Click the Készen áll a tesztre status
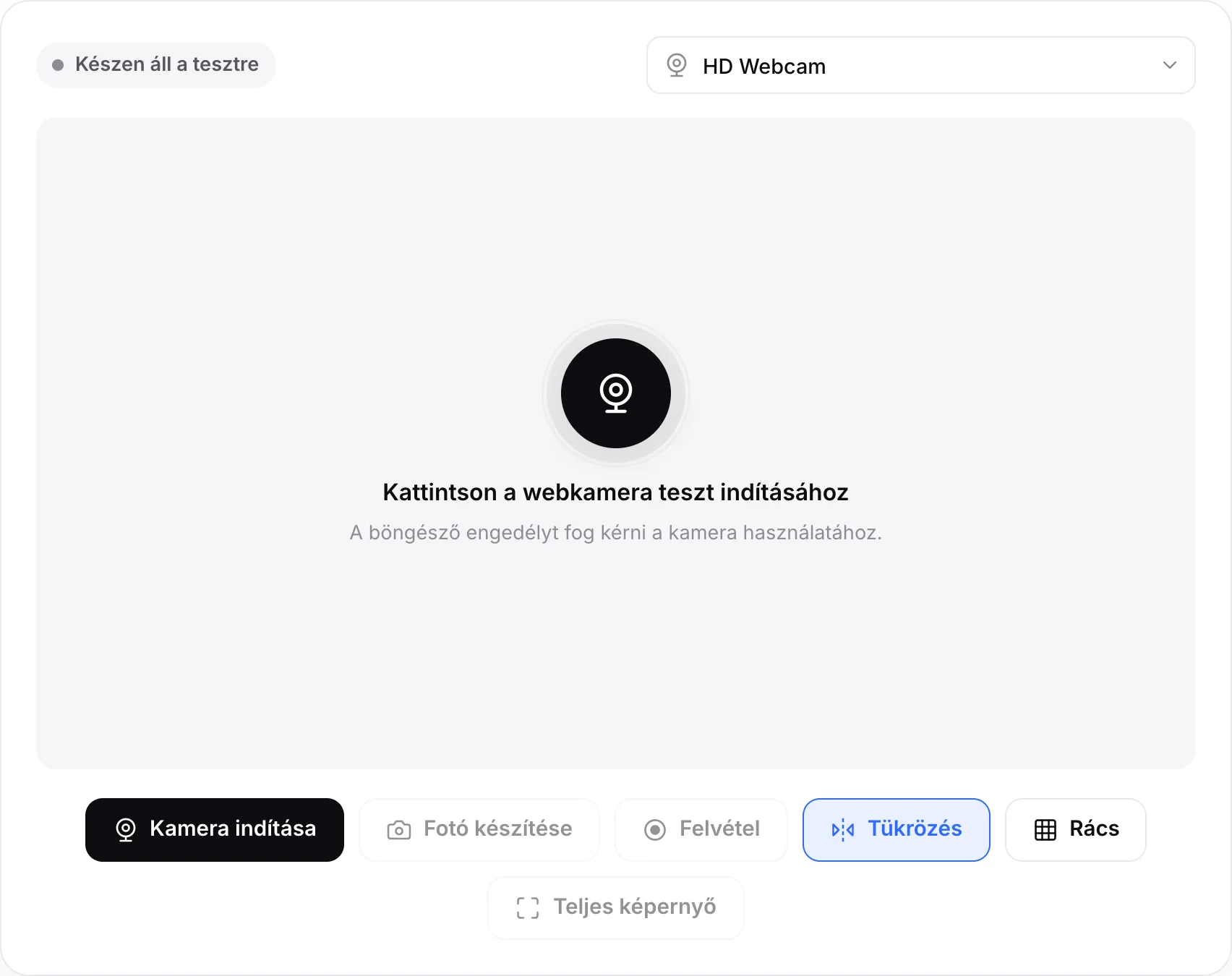The image size is (1232, 976). click(156, 64)
